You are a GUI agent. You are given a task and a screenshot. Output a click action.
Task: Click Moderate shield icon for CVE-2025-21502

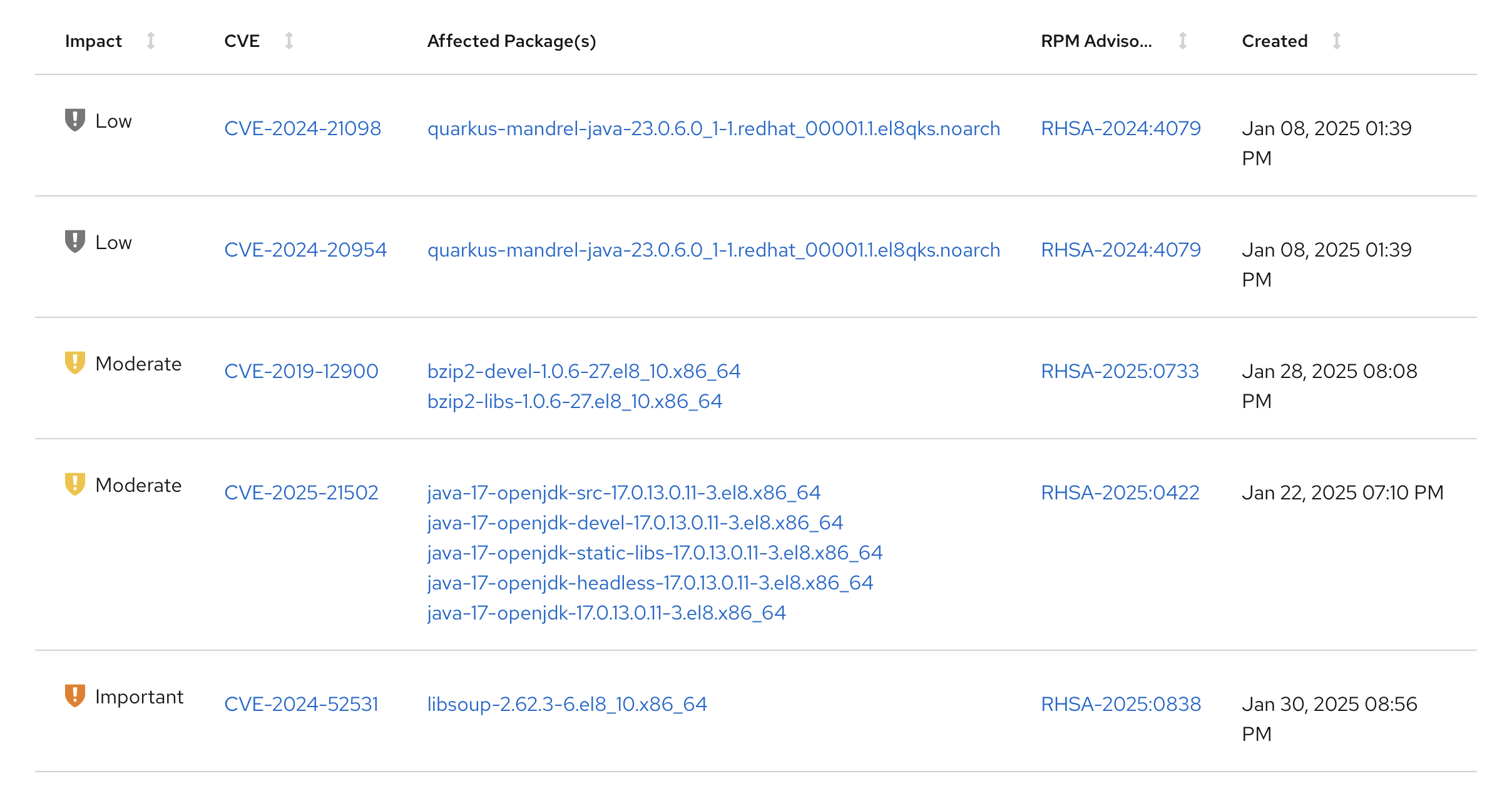(74, 484)
